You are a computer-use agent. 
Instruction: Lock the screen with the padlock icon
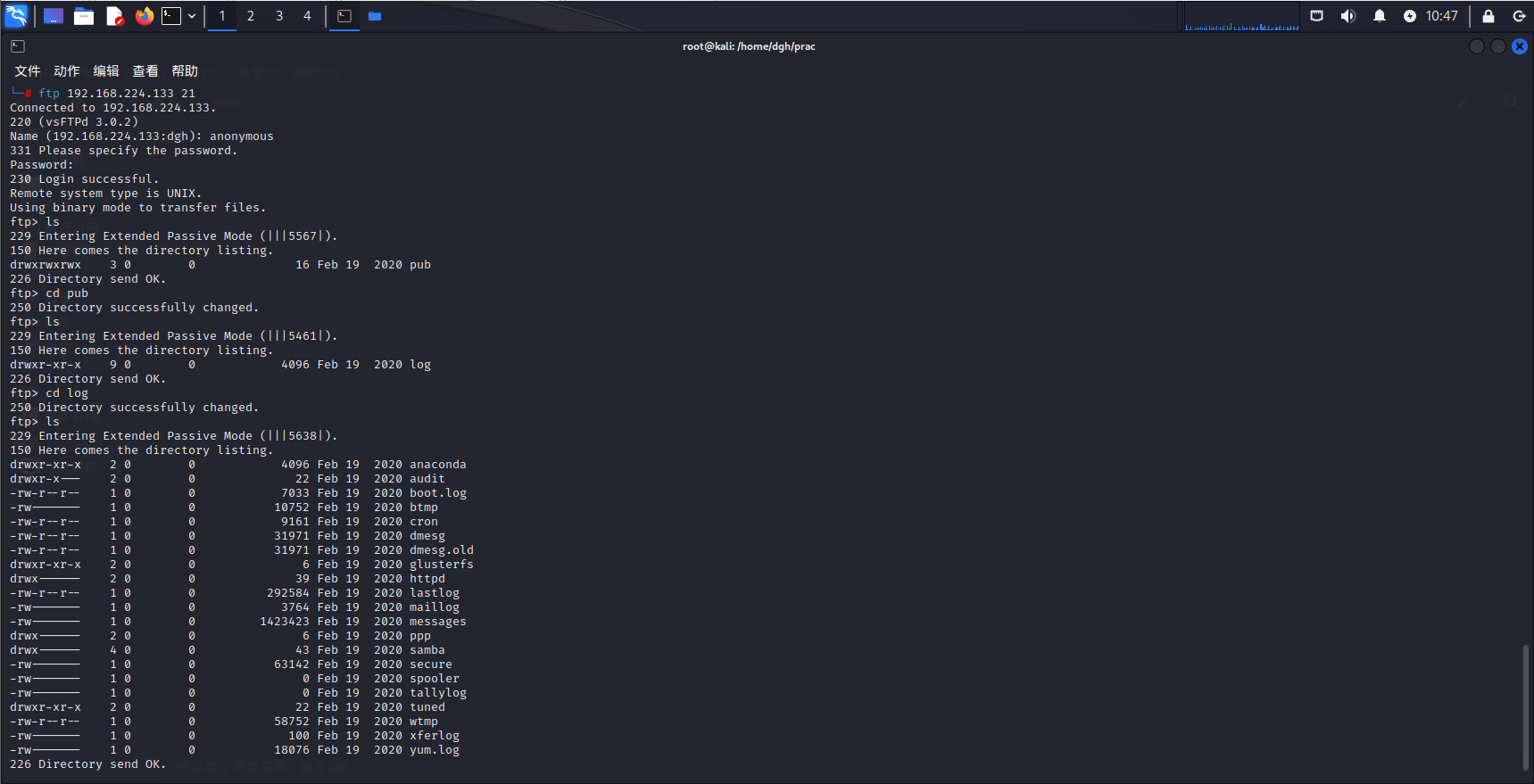point(1488,16)
